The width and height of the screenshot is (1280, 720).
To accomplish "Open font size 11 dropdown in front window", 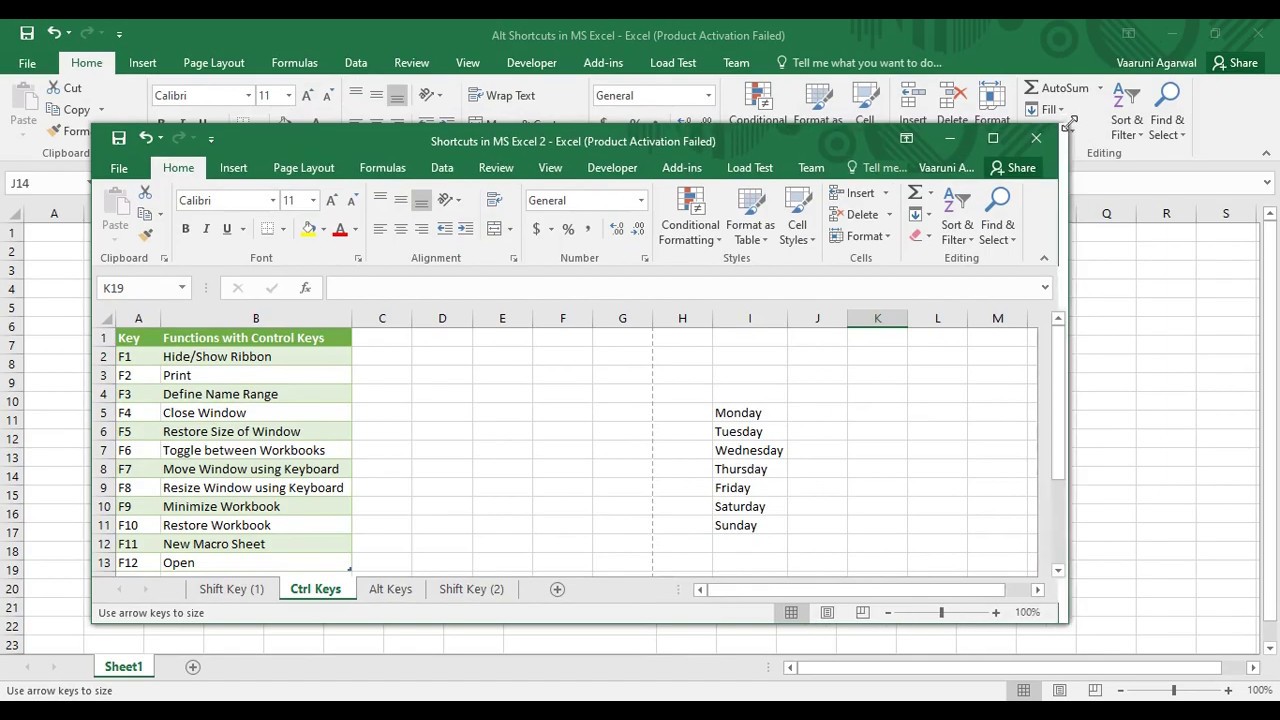I will tap(313, 200).
